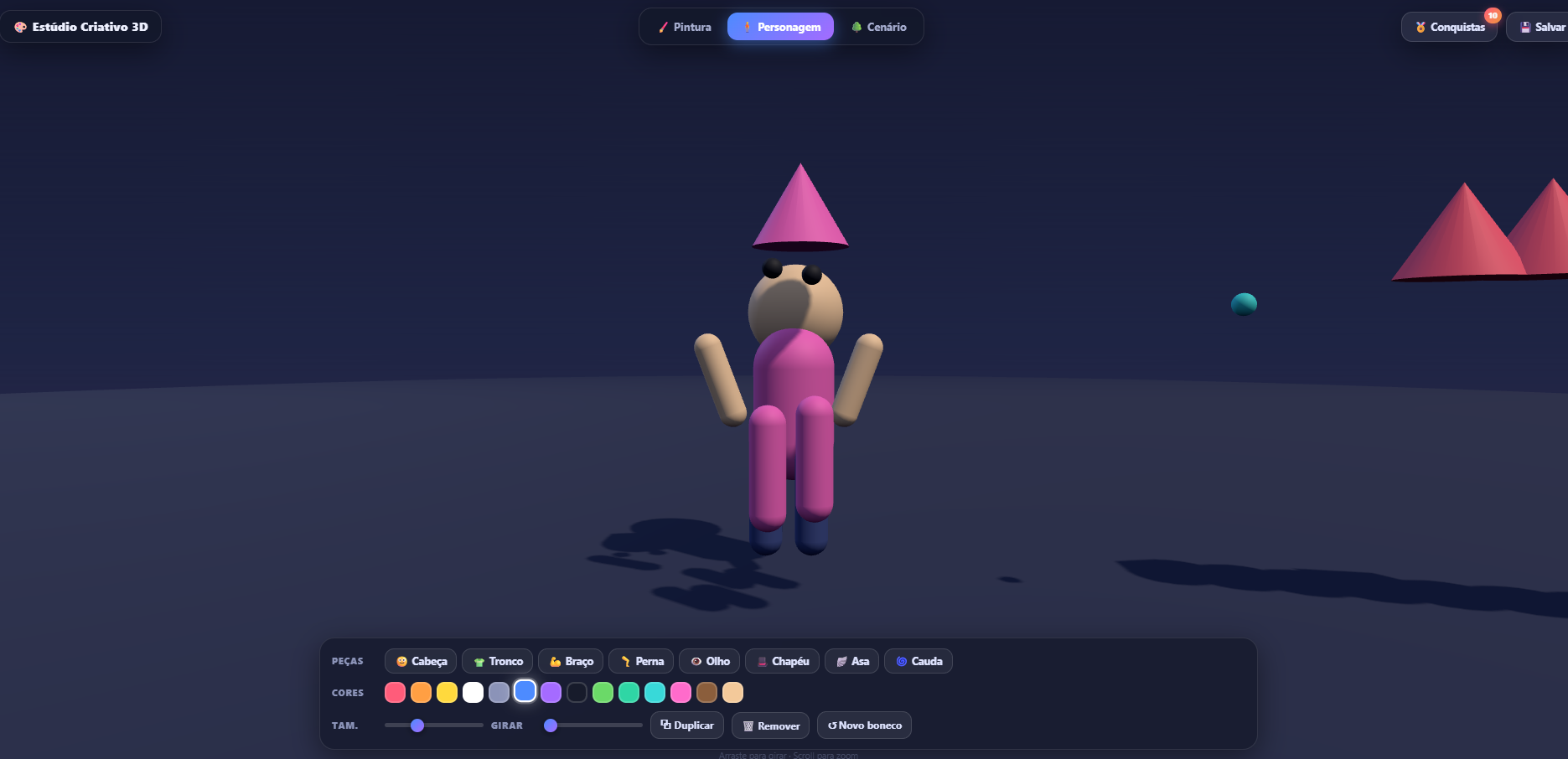1568x759 pixels.
Task: Click the TAM. size slider handle
Action: pyautogui.click(x=417, y=725)
